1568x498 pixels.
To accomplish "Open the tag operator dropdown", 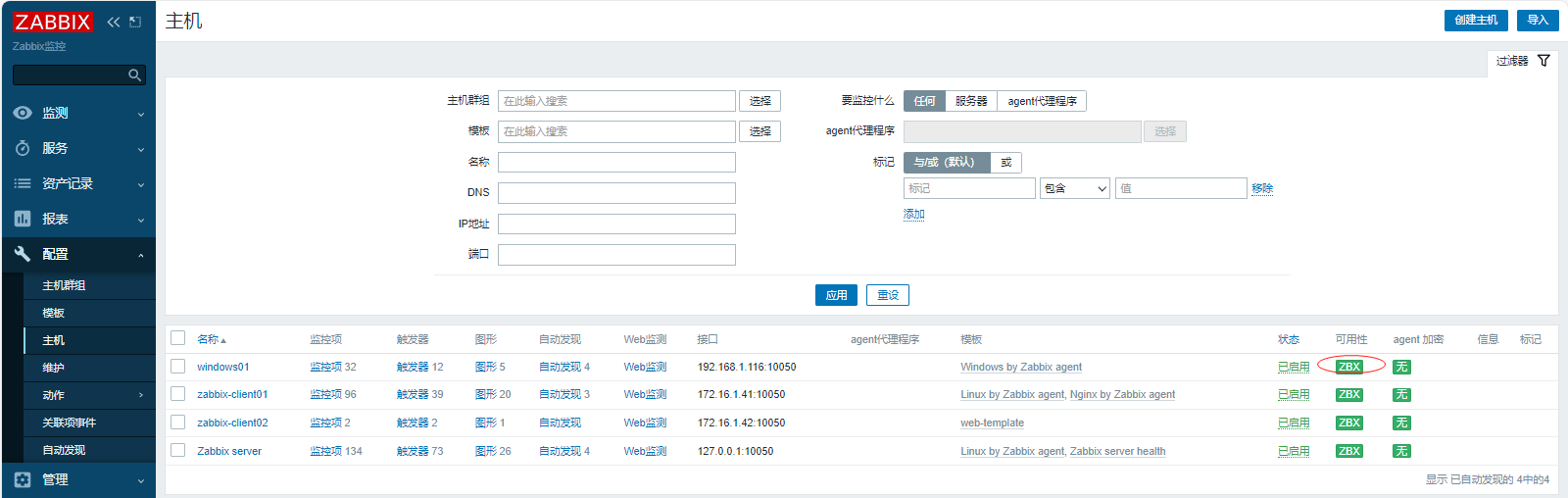I will (x=1074, y=188).
